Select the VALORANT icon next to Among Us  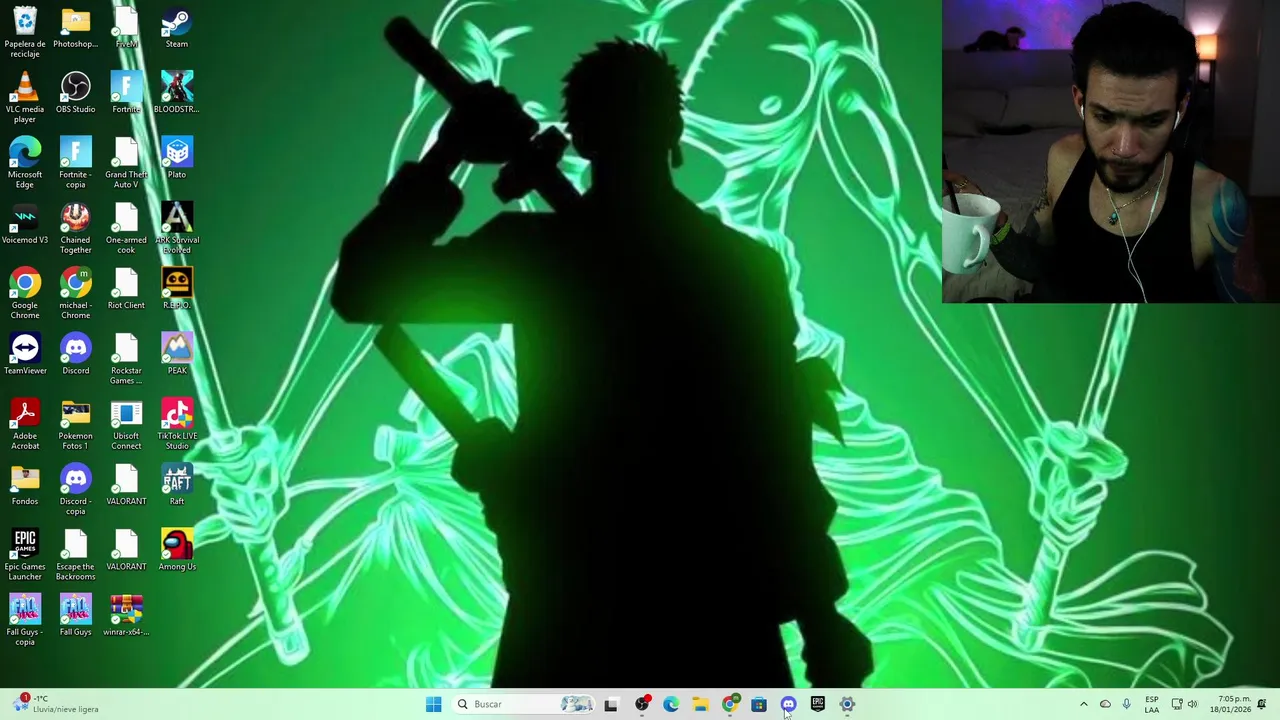126,550
